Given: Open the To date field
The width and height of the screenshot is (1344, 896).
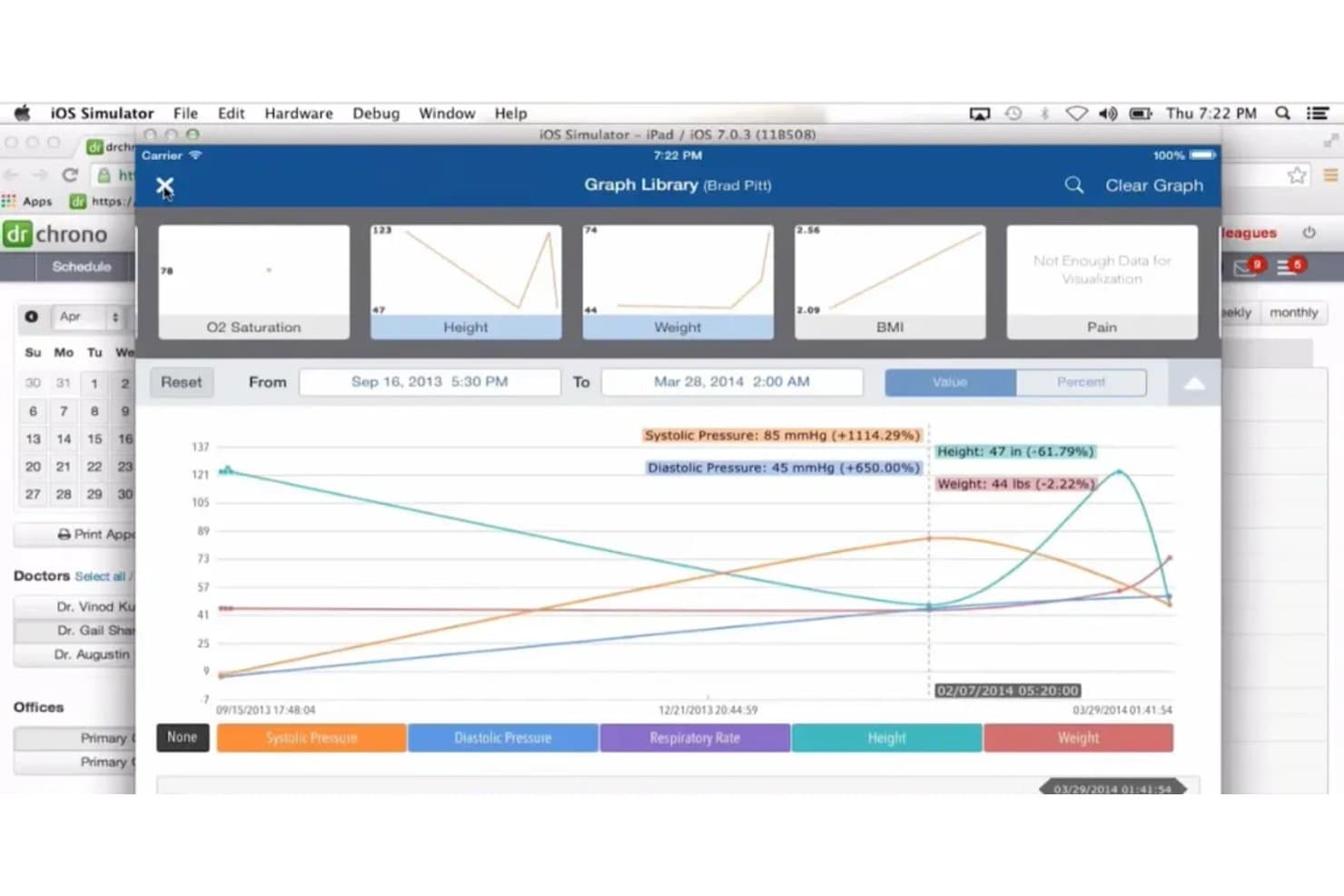Looking at the screenshot, I should [732, 382].
